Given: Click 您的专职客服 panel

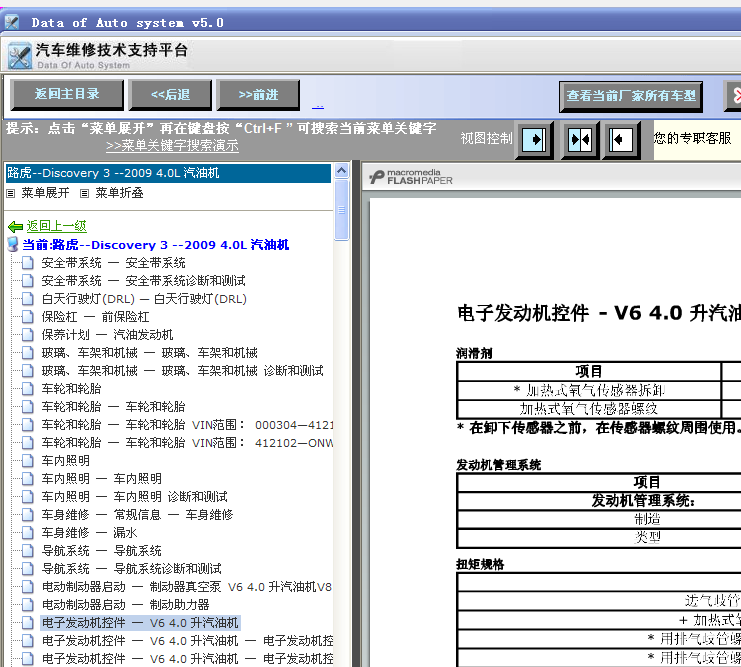Looking at the screenshot, I should coord(697,139).
